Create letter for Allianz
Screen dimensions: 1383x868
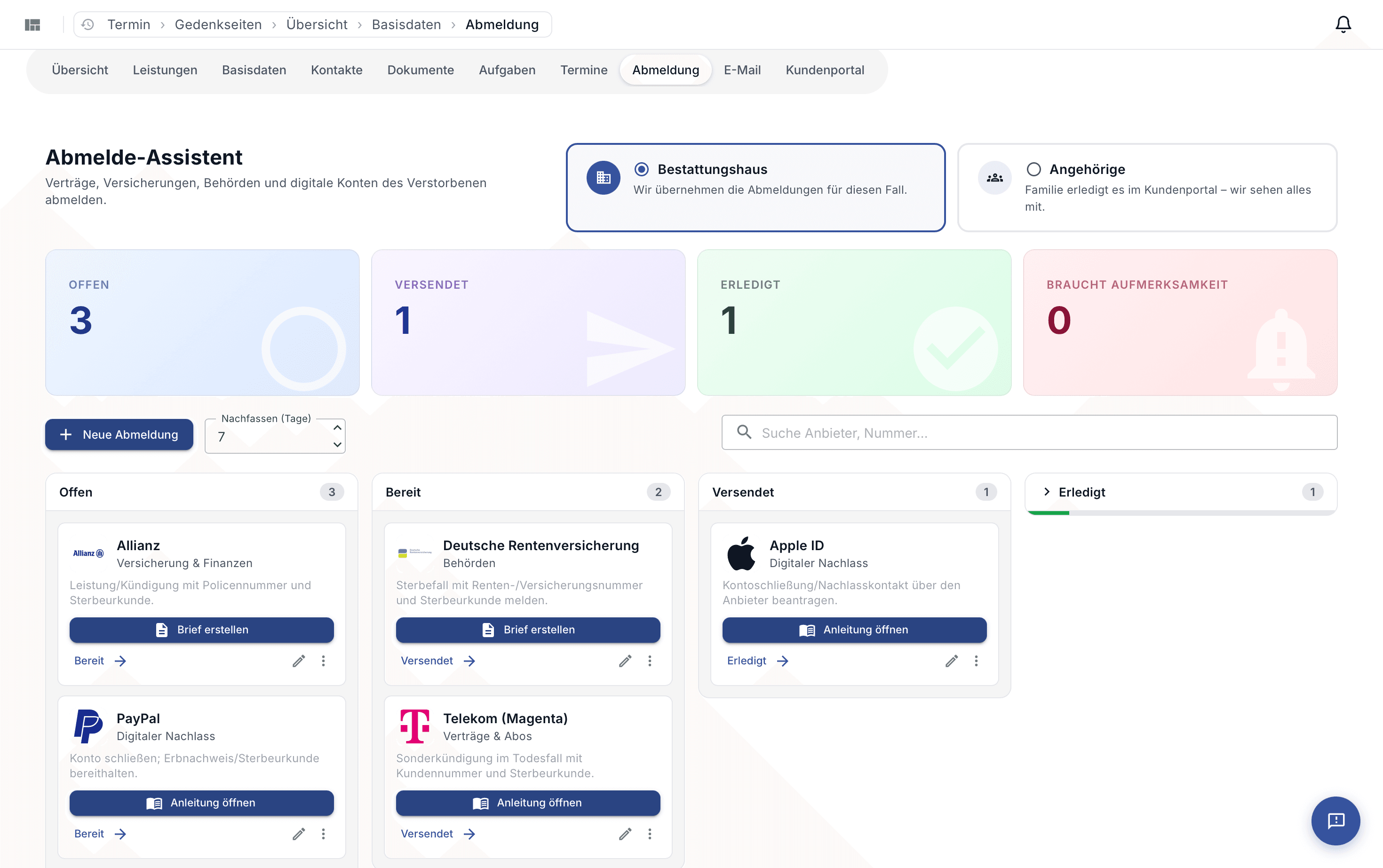(x=202, y=630)
